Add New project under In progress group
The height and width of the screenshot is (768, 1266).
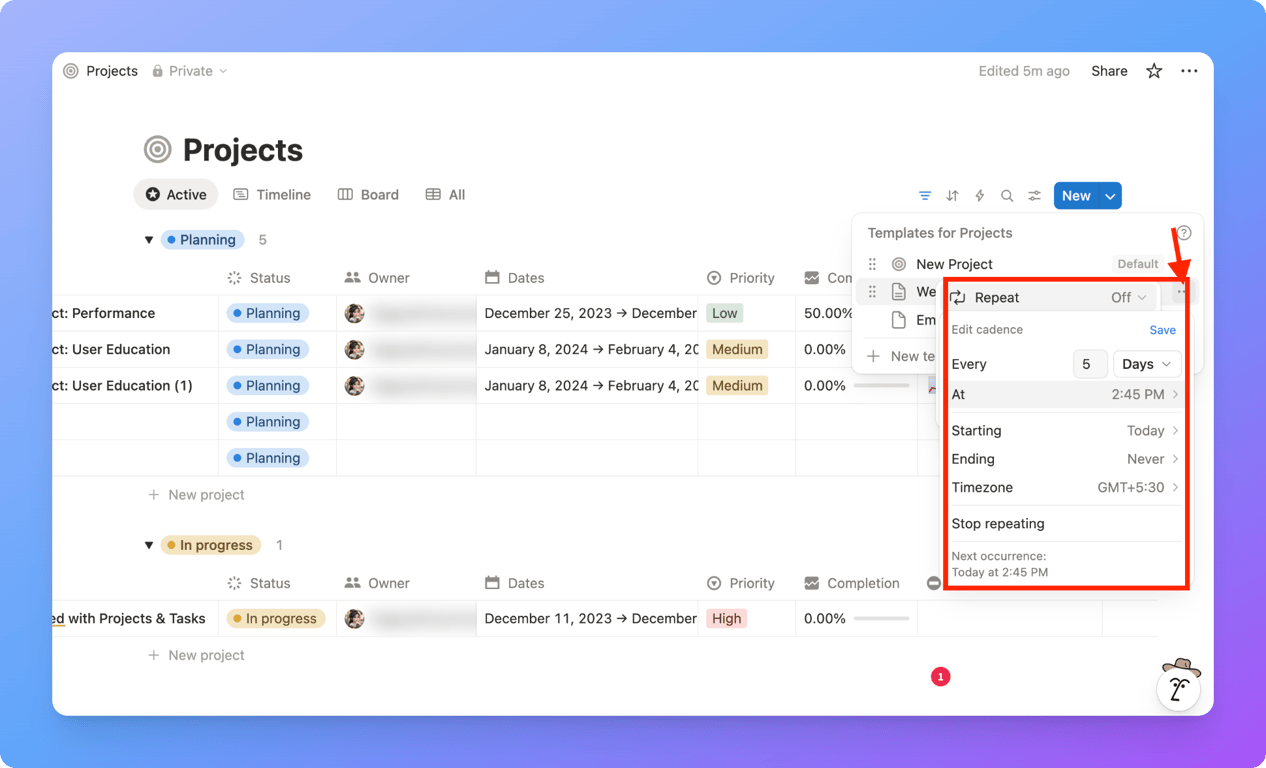coord(196,655)
